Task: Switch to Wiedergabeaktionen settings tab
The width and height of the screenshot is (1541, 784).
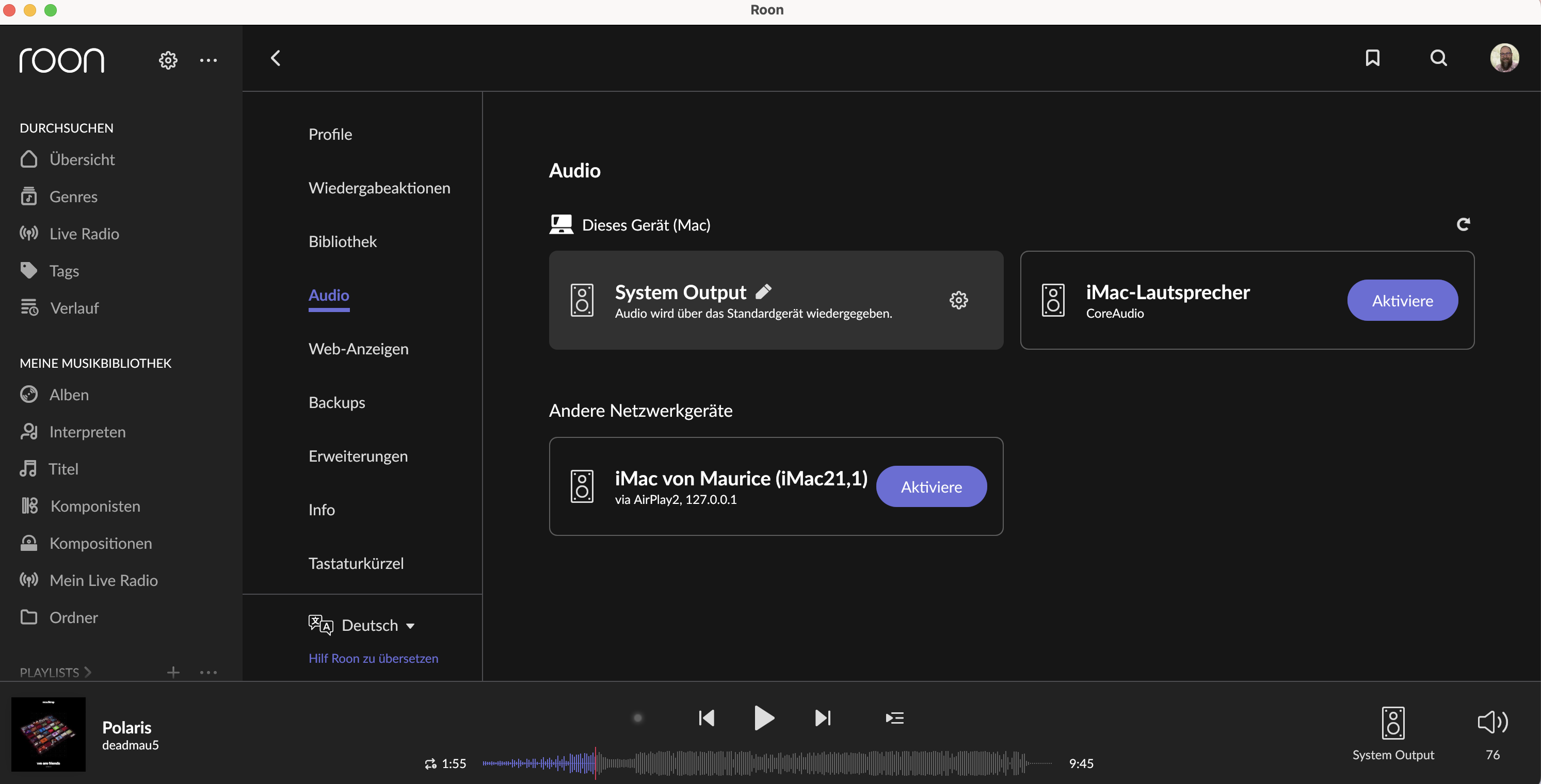Action: tap(379, 188)
